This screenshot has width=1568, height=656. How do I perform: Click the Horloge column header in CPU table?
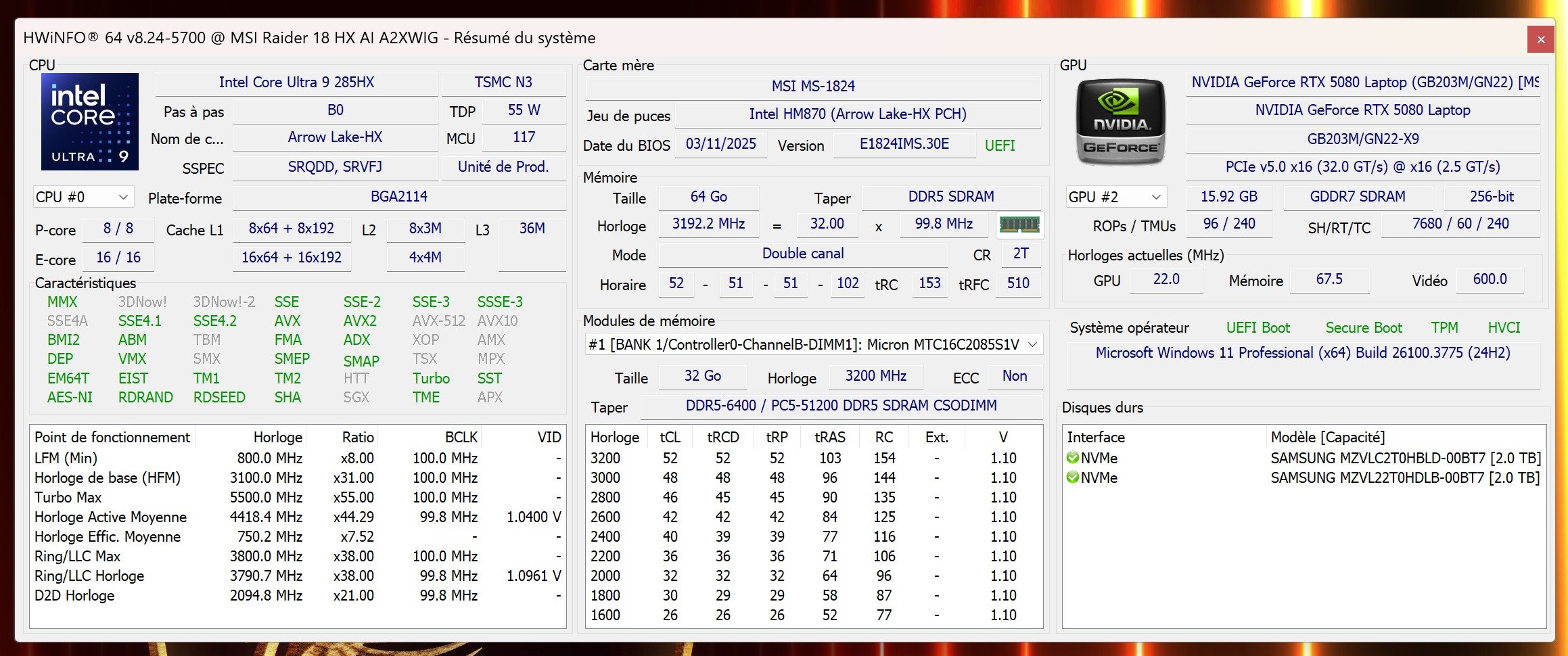click(277, 437)
